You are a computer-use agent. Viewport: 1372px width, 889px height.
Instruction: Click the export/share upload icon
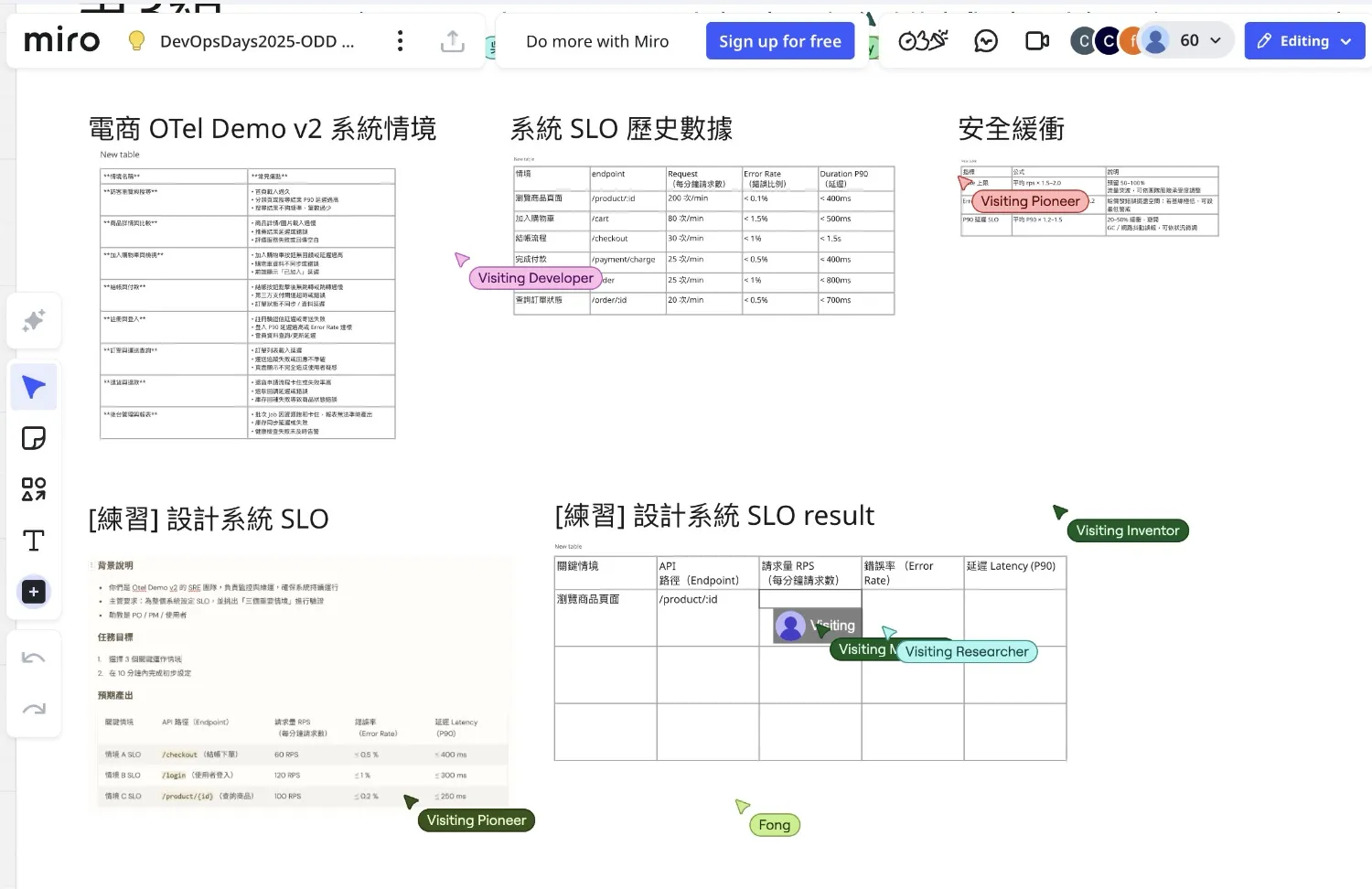(x=453, y=41)
